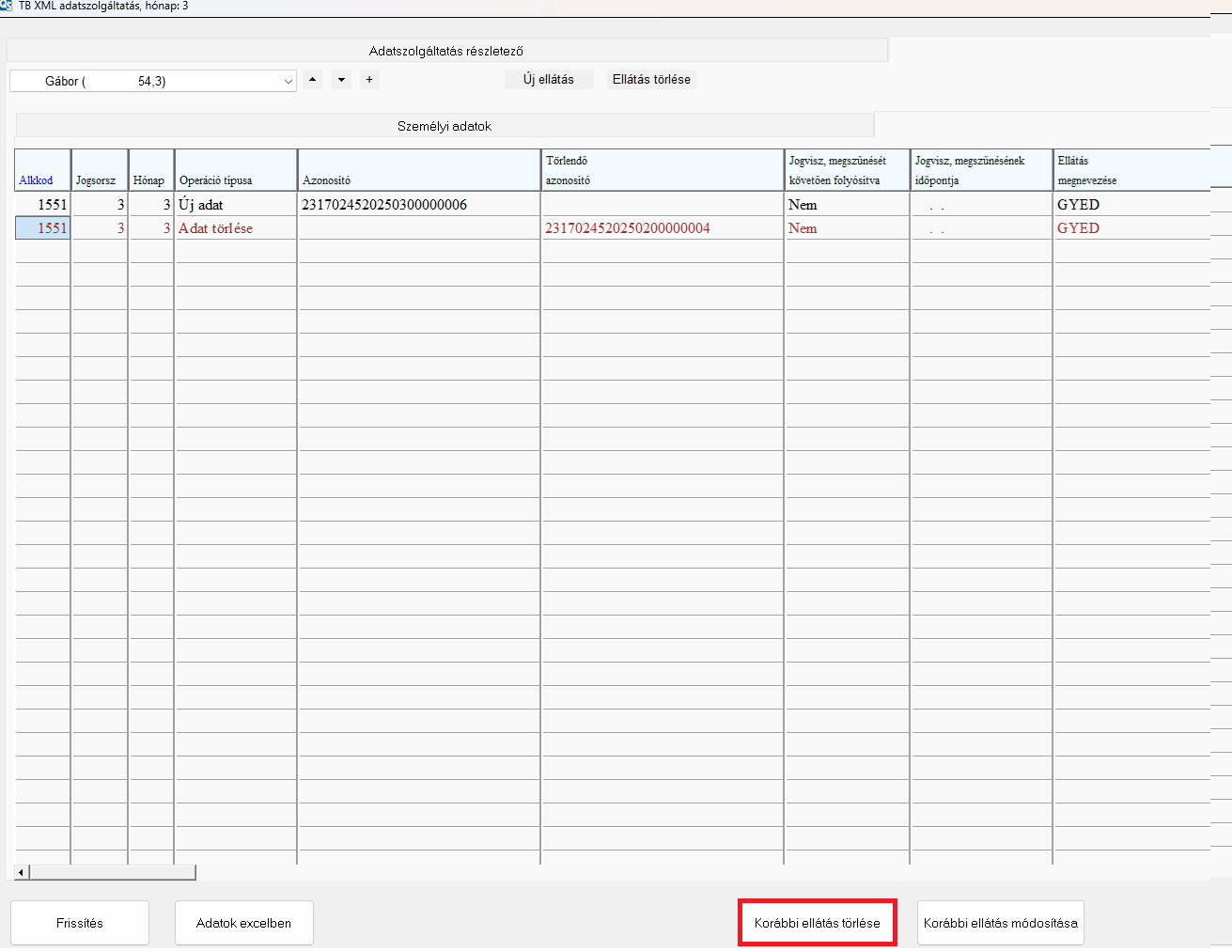
Task: Click the up arrow next to the name dropdown
Action: [312, 80]
